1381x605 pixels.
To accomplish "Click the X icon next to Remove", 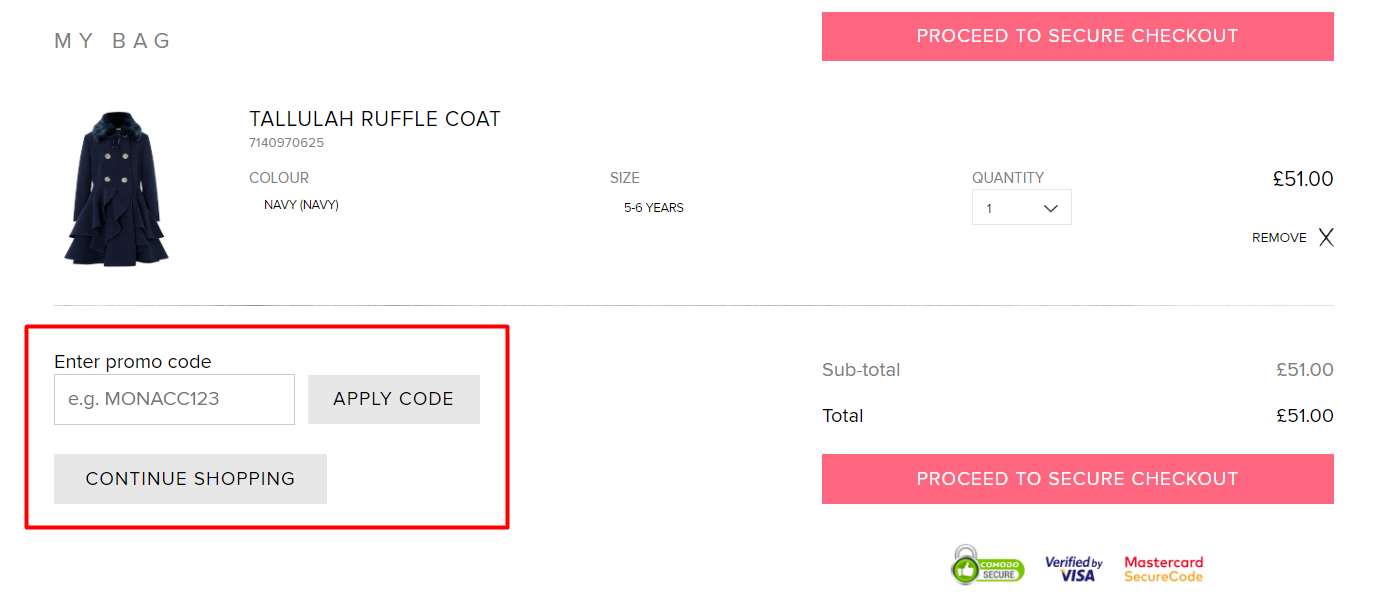I will coord(1326,237).
